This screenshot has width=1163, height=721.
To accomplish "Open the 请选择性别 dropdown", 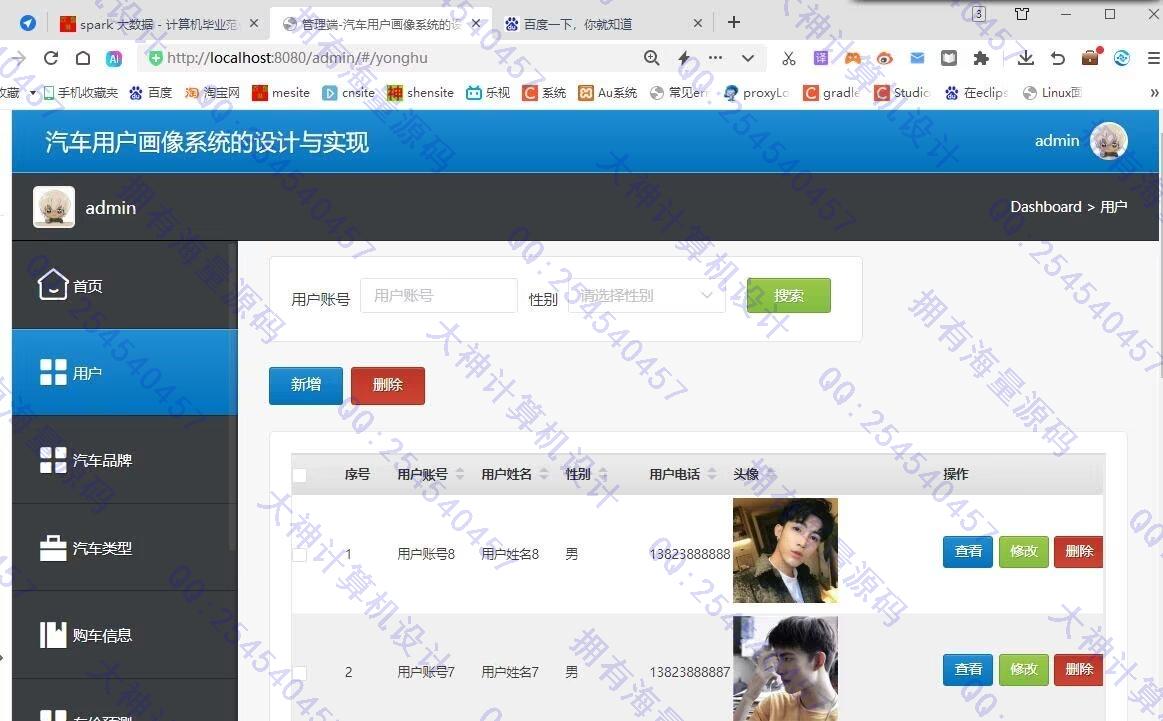I will click(646, 295).
